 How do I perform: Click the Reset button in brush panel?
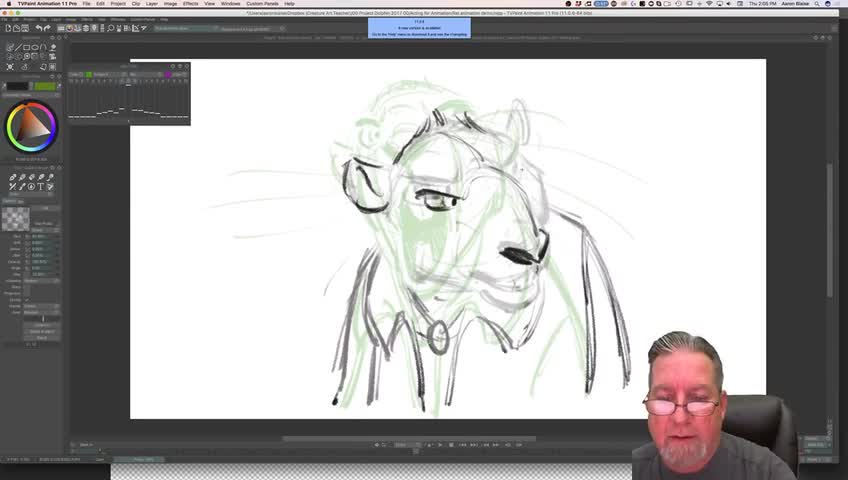(42, 338)
